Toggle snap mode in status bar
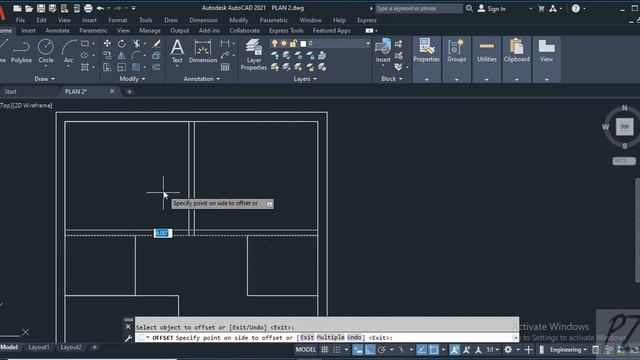Screen dimensions: 640x360 337,350
